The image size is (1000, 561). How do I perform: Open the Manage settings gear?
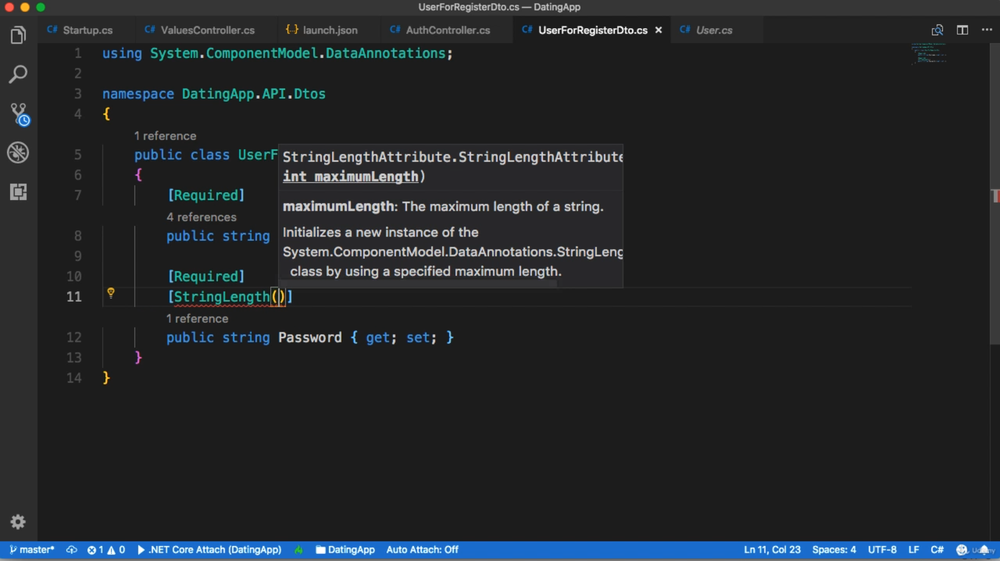click(18, 522)
